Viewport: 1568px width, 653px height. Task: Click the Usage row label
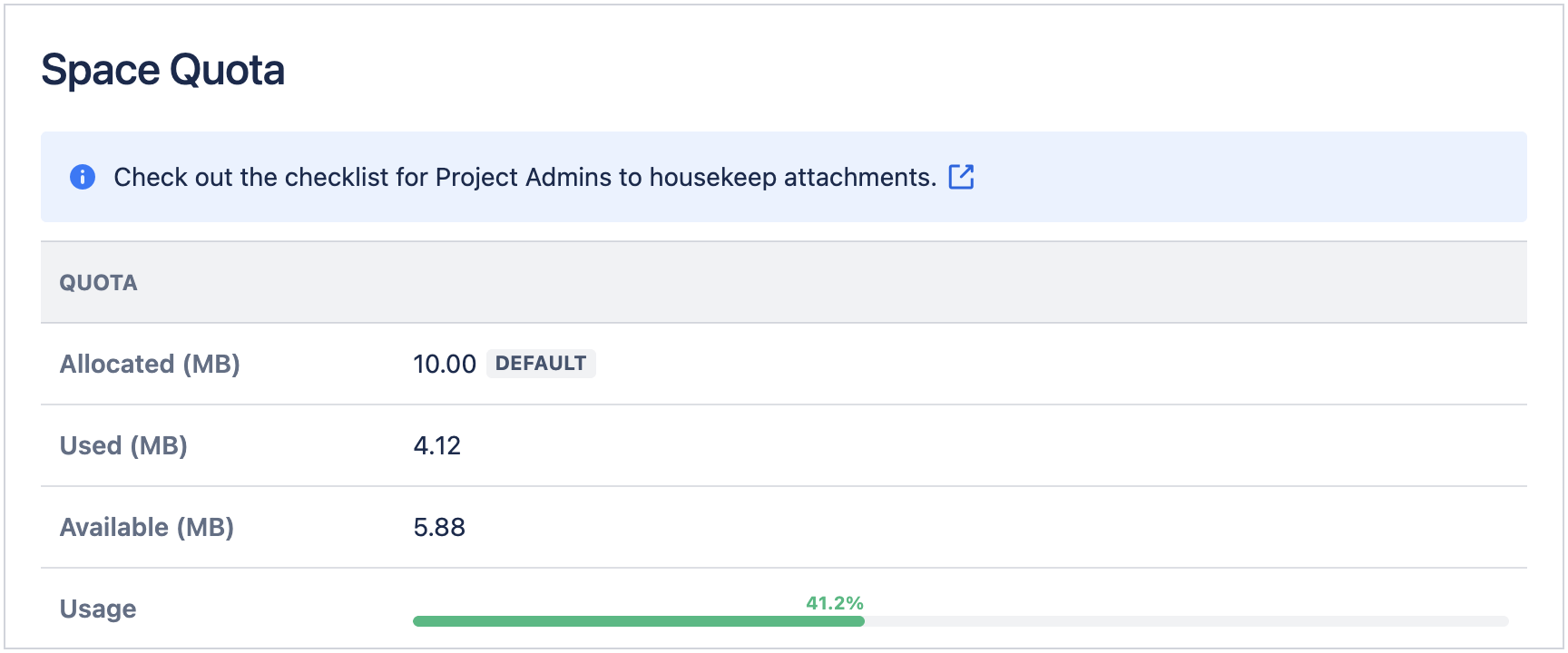(98, 609)
